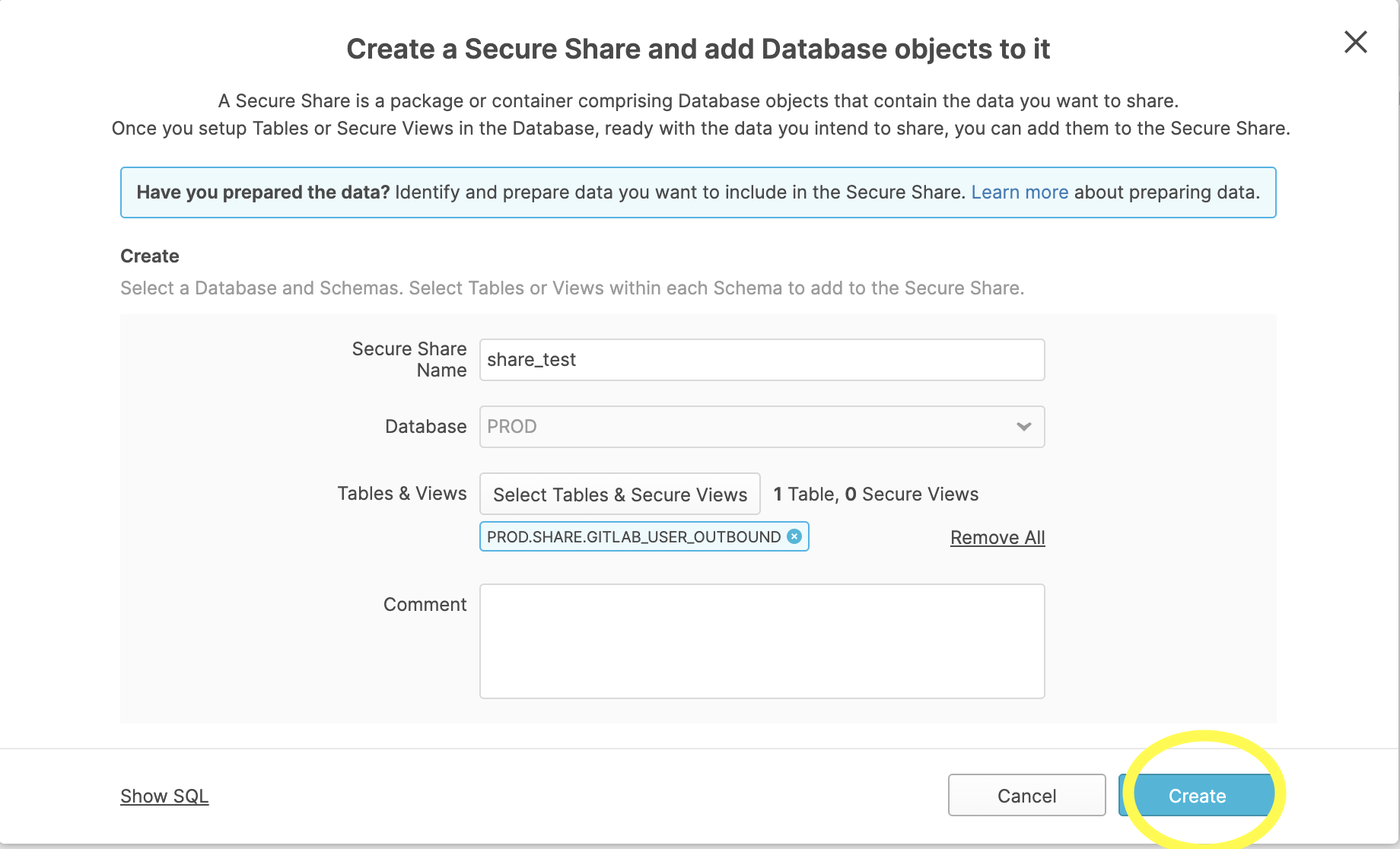Click the Select Tables & Secure Views button
1400x849 pixels.
point(619,494)
